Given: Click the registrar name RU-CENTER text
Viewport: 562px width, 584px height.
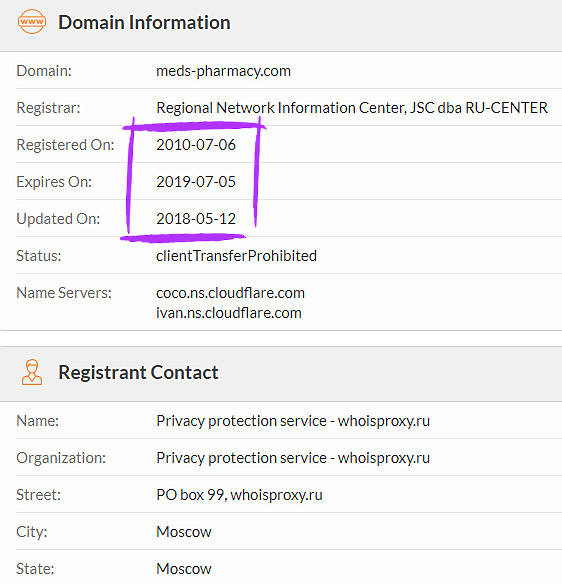Looking at the screenshot, I should (x=352, y=108).
